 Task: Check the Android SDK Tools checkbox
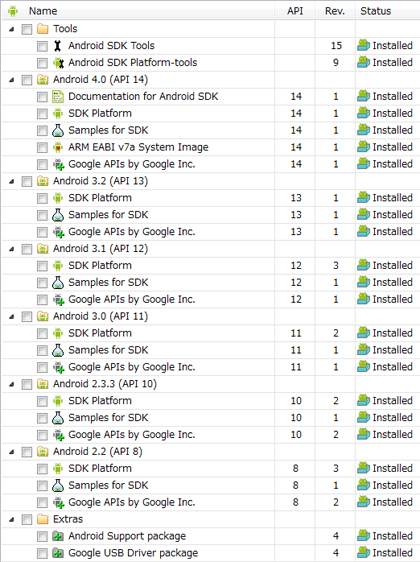[x=42, y=46]
